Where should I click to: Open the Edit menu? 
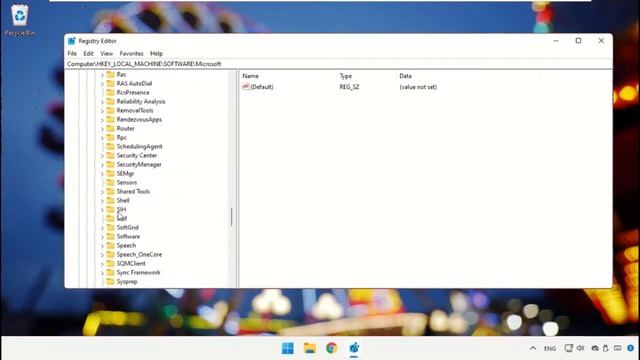point(89,53)
